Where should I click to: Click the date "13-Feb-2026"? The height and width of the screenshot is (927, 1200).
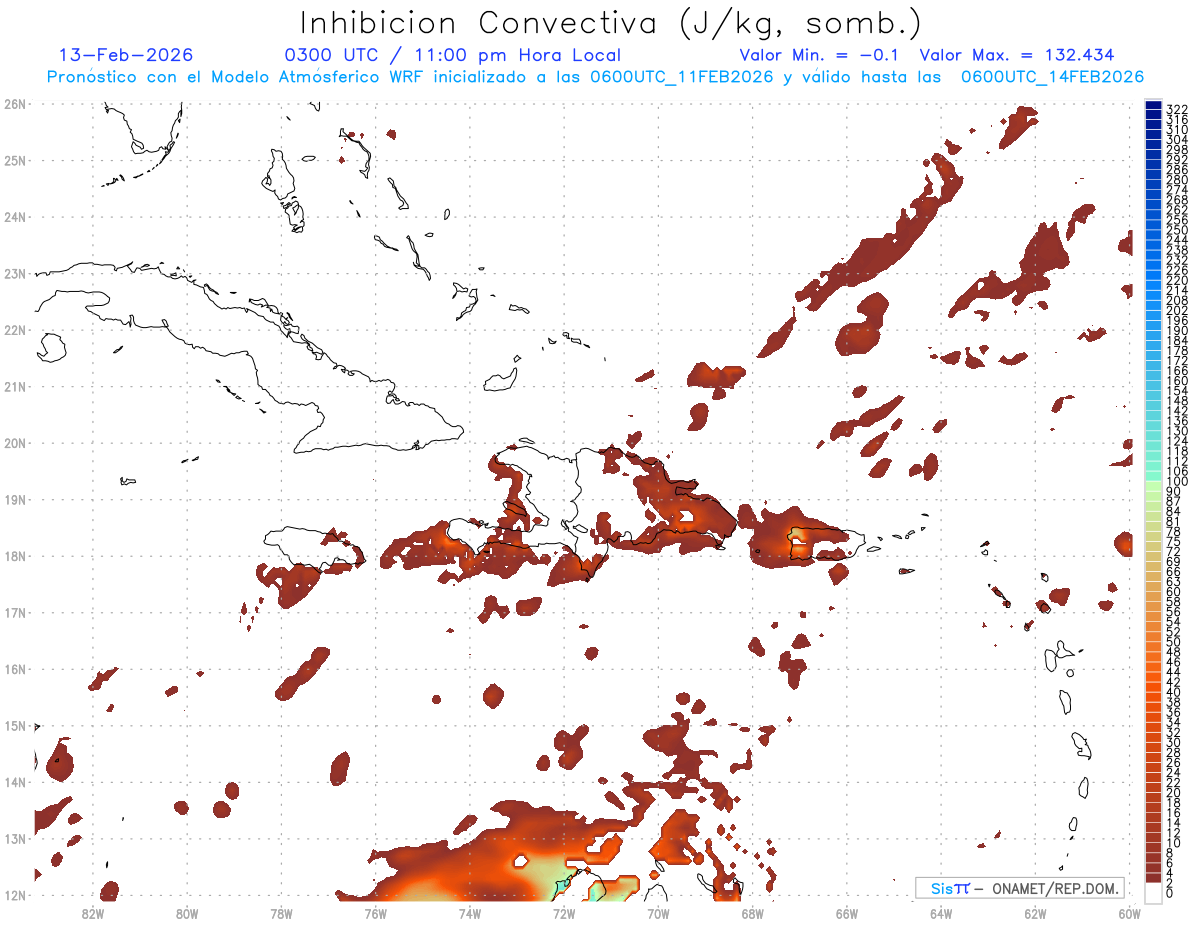(126, 55)
